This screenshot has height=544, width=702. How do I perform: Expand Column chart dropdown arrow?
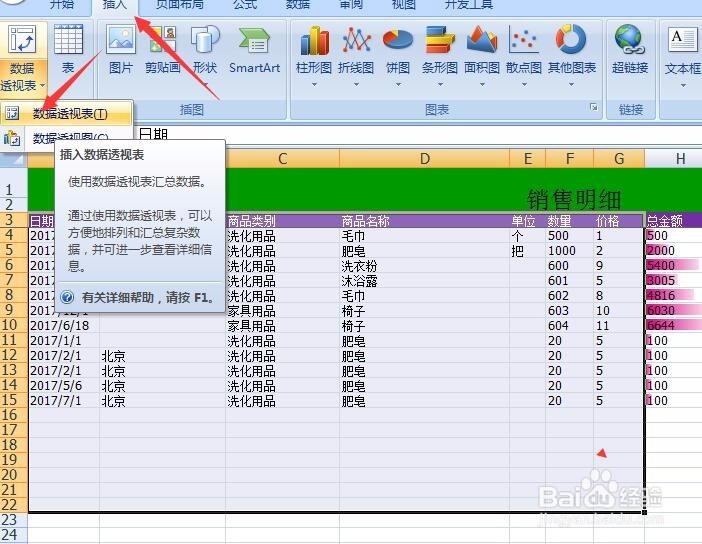click(x=314, y=85)
